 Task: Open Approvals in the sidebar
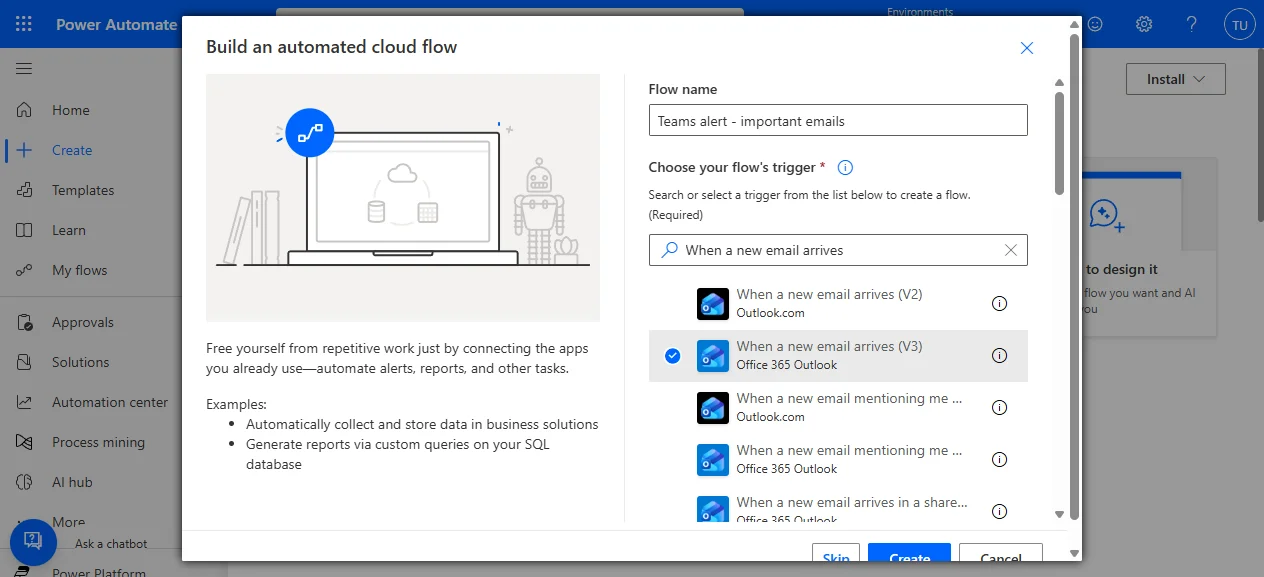pos(83,322)
